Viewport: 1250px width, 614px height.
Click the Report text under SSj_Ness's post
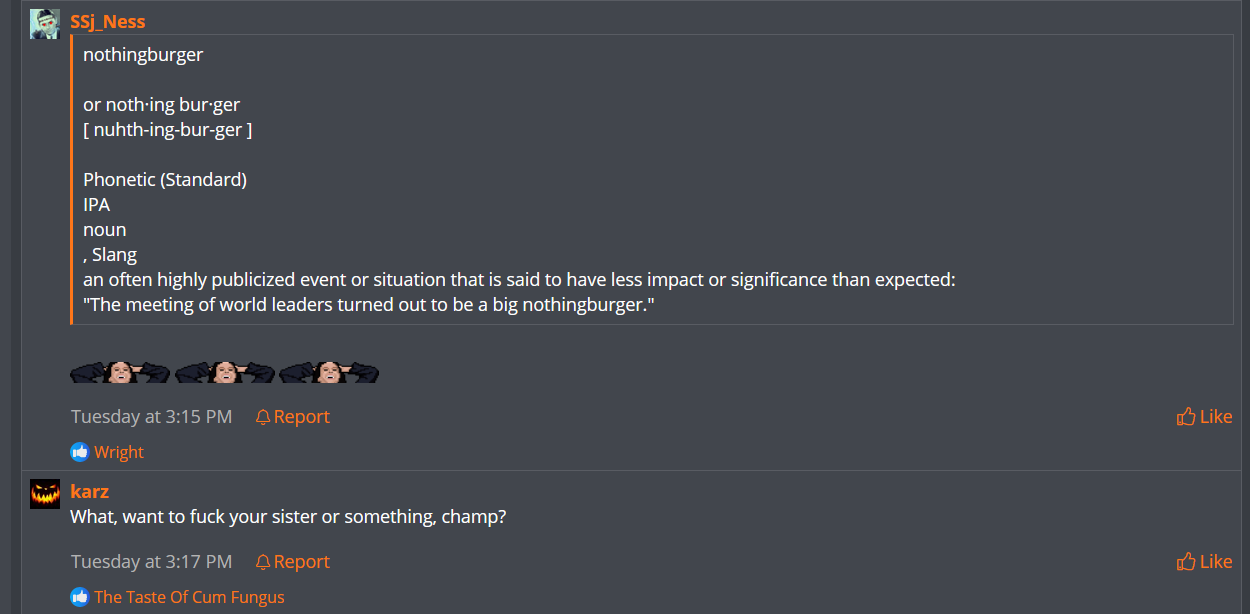click(x=301, y=417)
